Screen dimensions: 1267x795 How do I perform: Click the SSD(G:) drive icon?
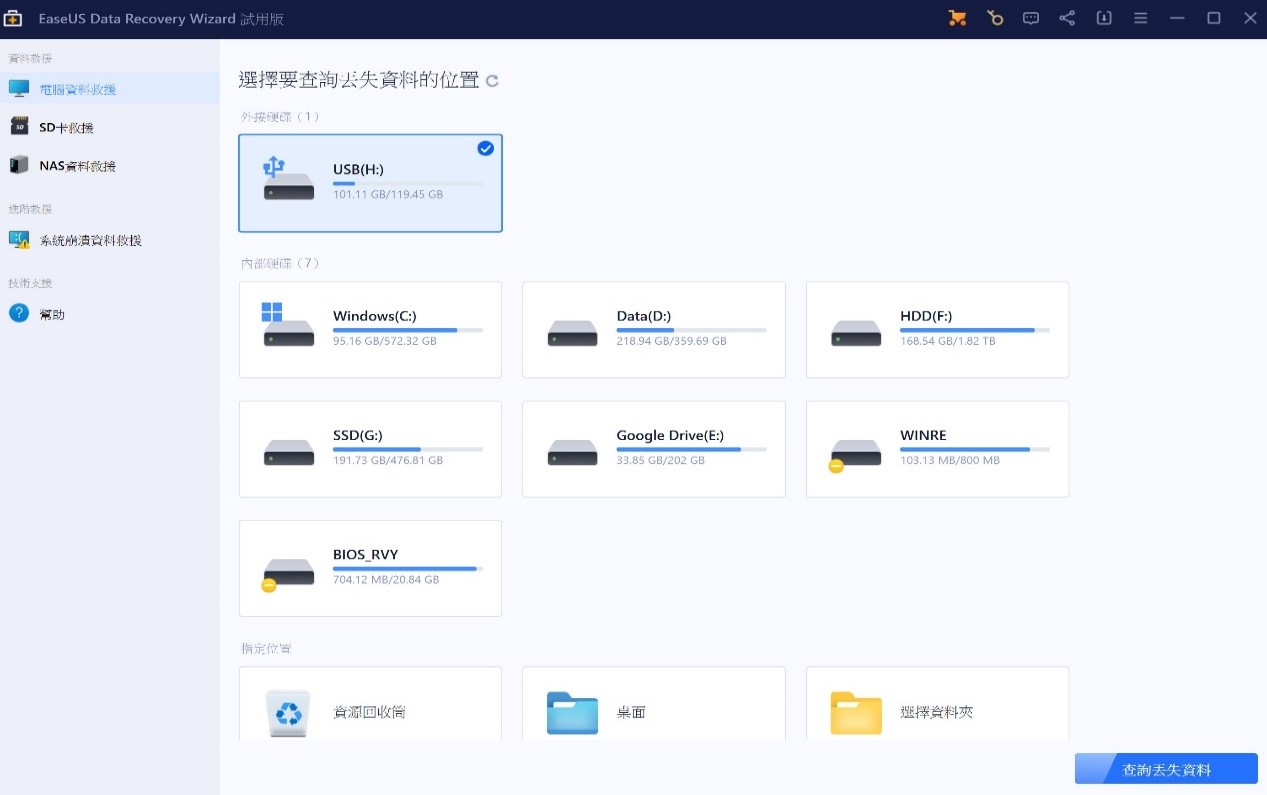289,452
